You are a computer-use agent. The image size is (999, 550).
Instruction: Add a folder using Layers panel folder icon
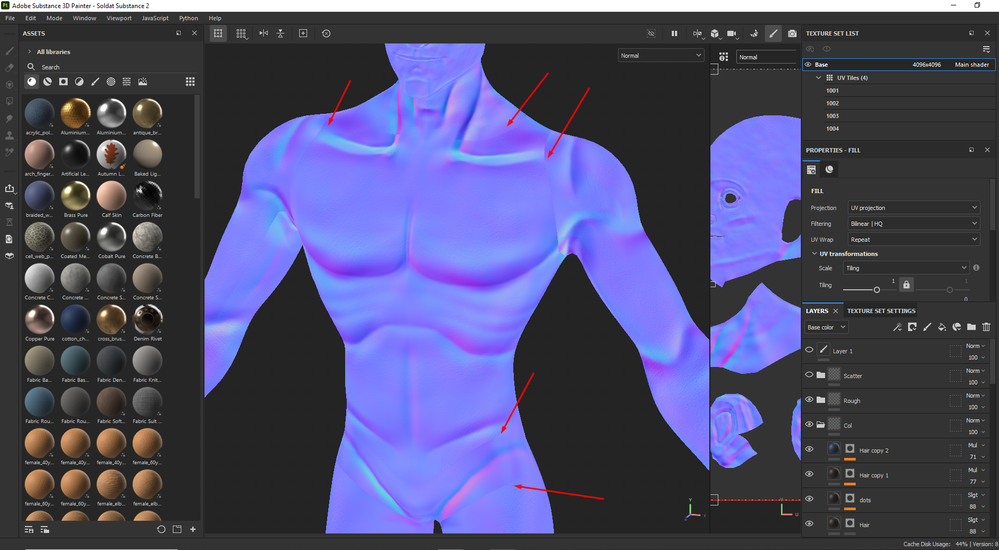(x=971, y=327)
